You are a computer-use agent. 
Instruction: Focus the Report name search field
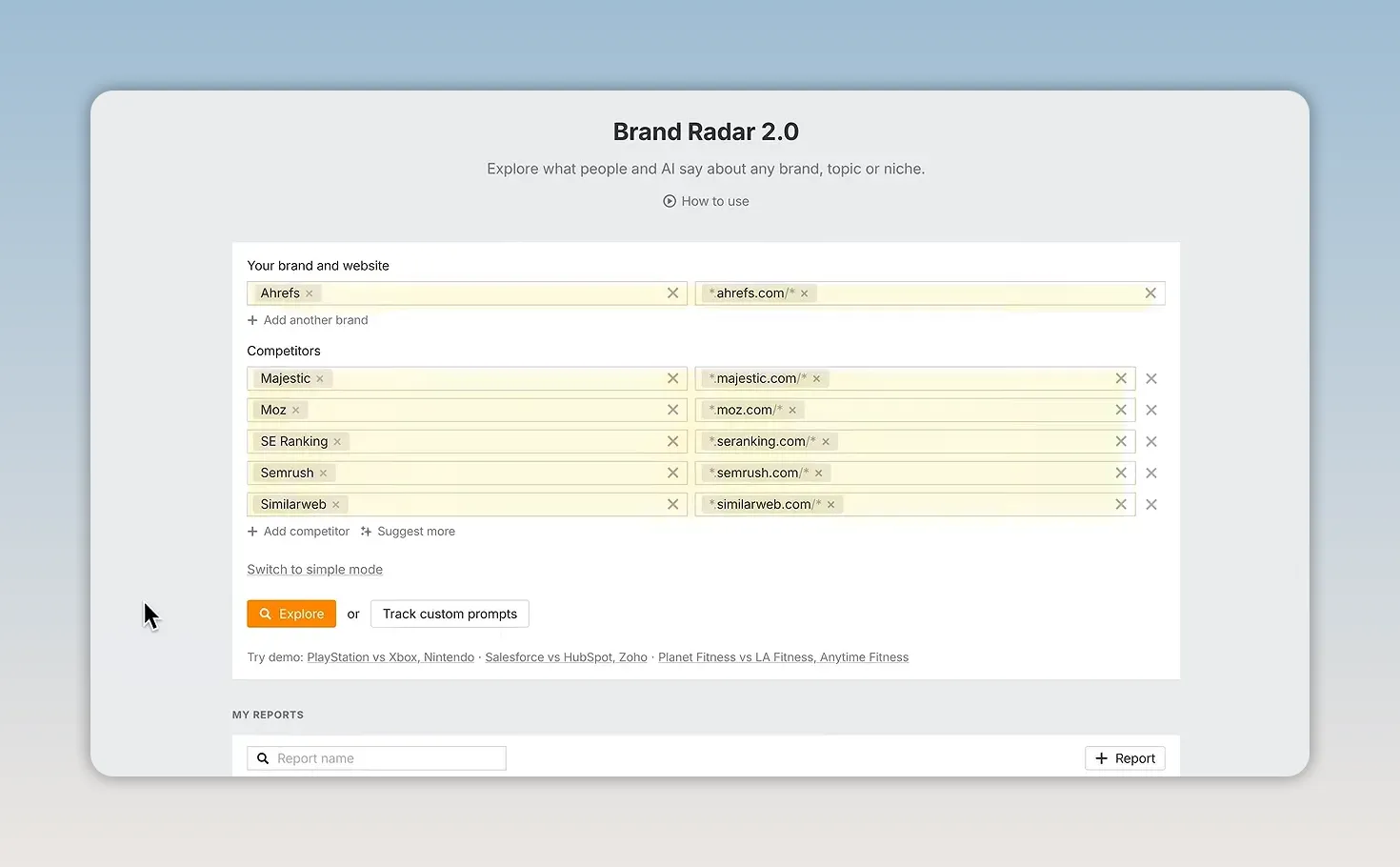[376, 758]
